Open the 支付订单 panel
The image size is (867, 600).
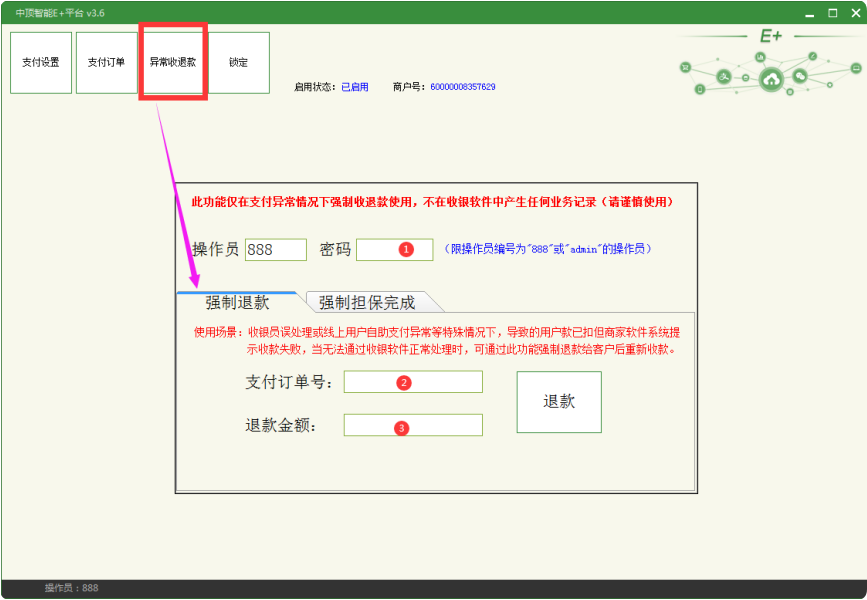pyautogui.click(x=107, y=62)
